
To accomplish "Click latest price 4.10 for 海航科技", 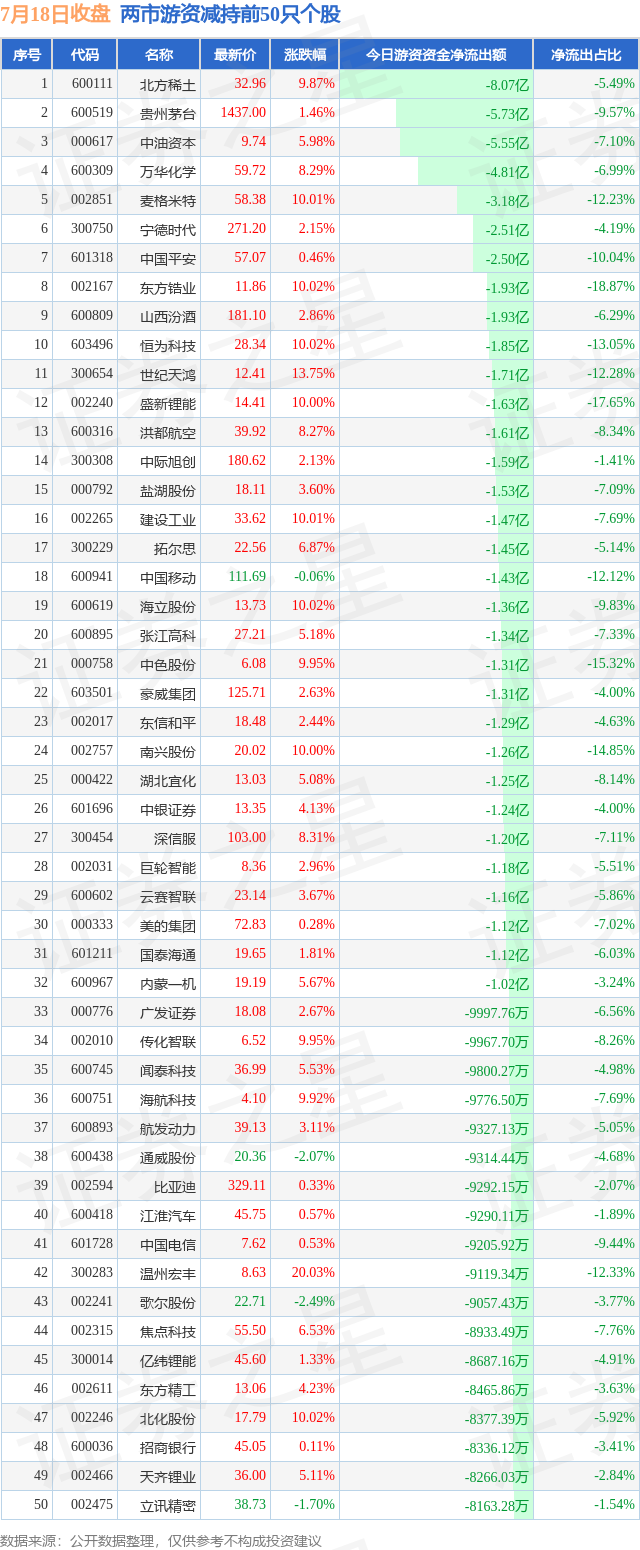I will [x=252, y=1099].
